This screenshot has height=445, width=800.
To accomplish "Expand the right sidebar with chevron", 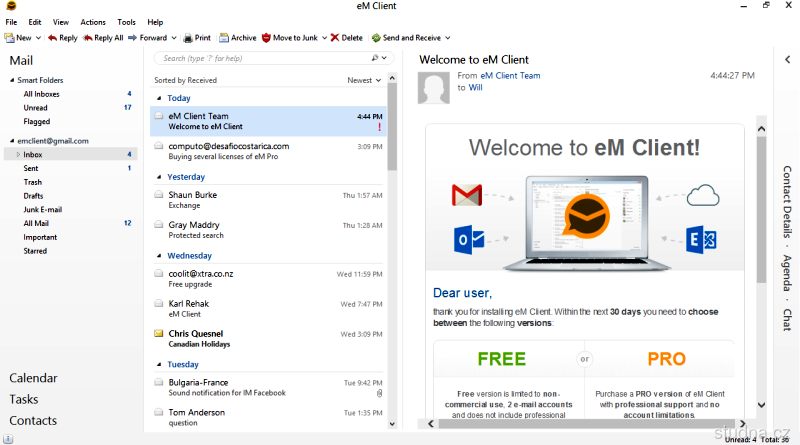I will pyautogui.click(x=788, y=60).
